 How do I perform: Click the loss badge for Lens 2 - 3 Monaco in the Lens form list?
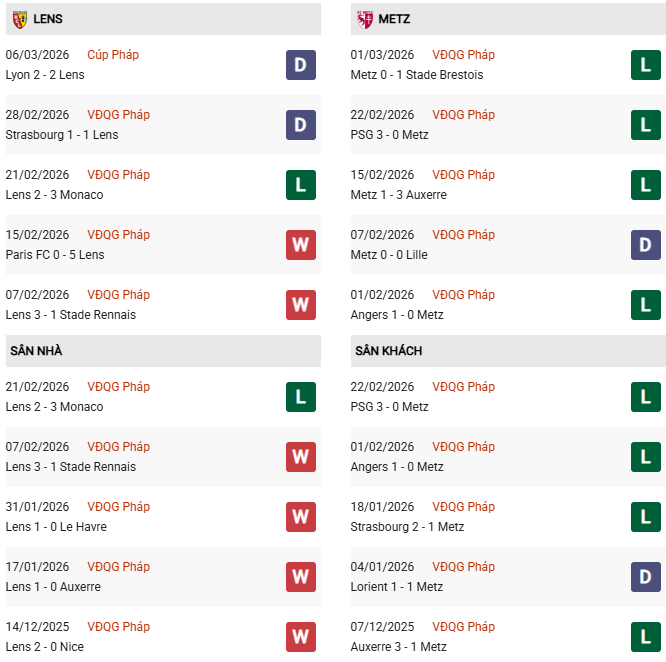(x=301, y=185)
